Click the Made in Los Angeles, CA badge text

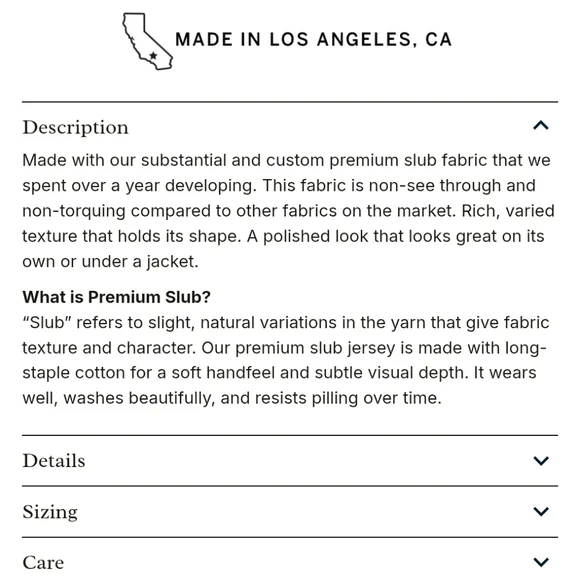pyautogui.click(x=313, y=40)
